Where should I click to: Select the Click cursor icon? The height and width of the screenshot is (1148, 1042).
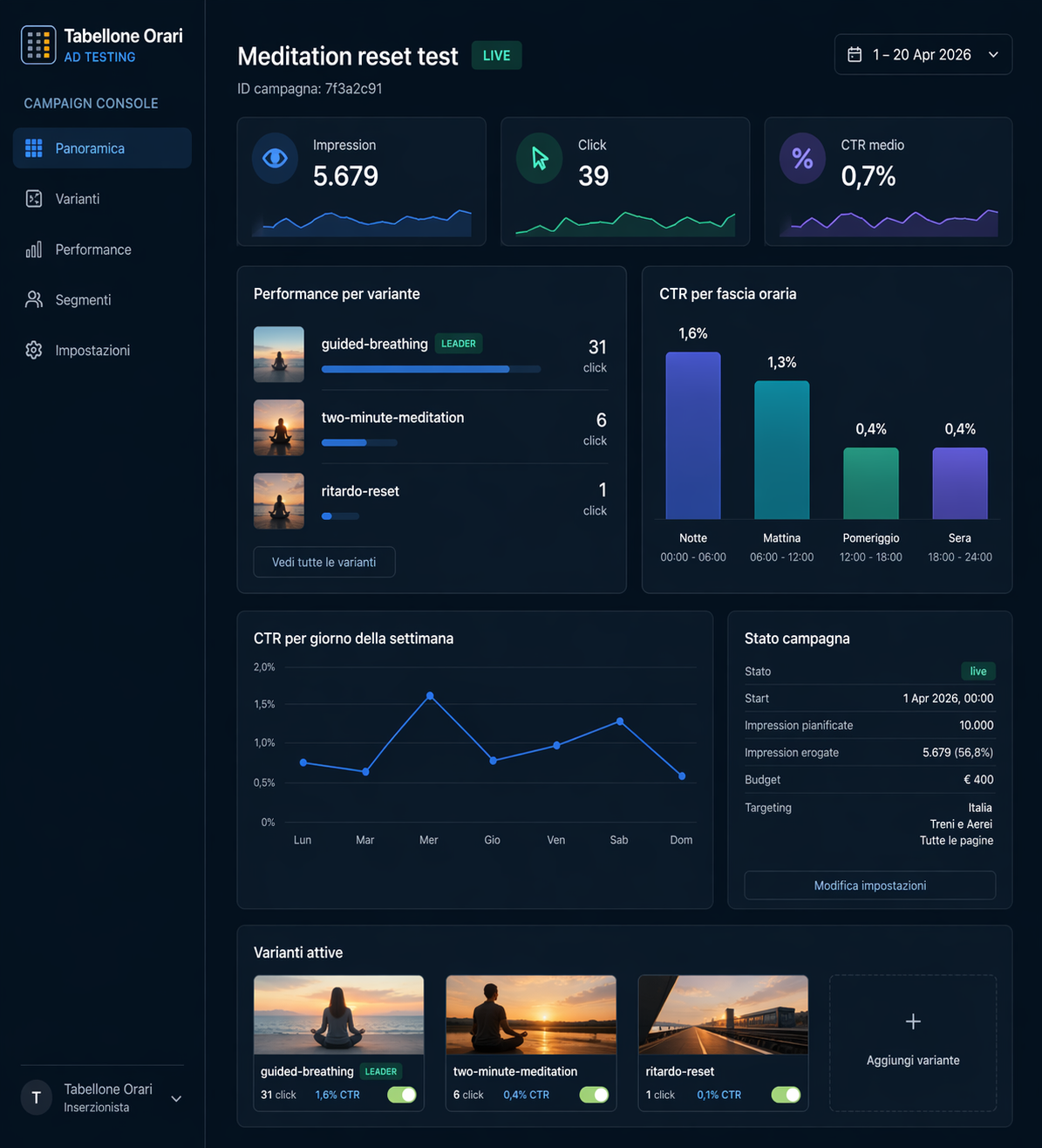pos(539,158)
